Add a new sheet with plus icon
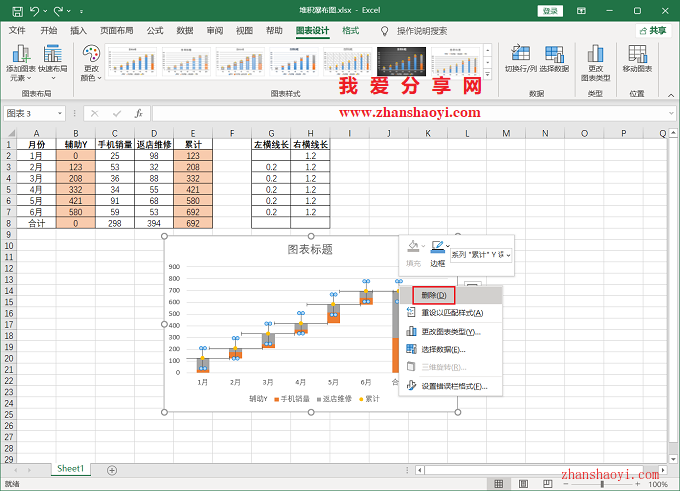The image size is (680, 491). 112,470
